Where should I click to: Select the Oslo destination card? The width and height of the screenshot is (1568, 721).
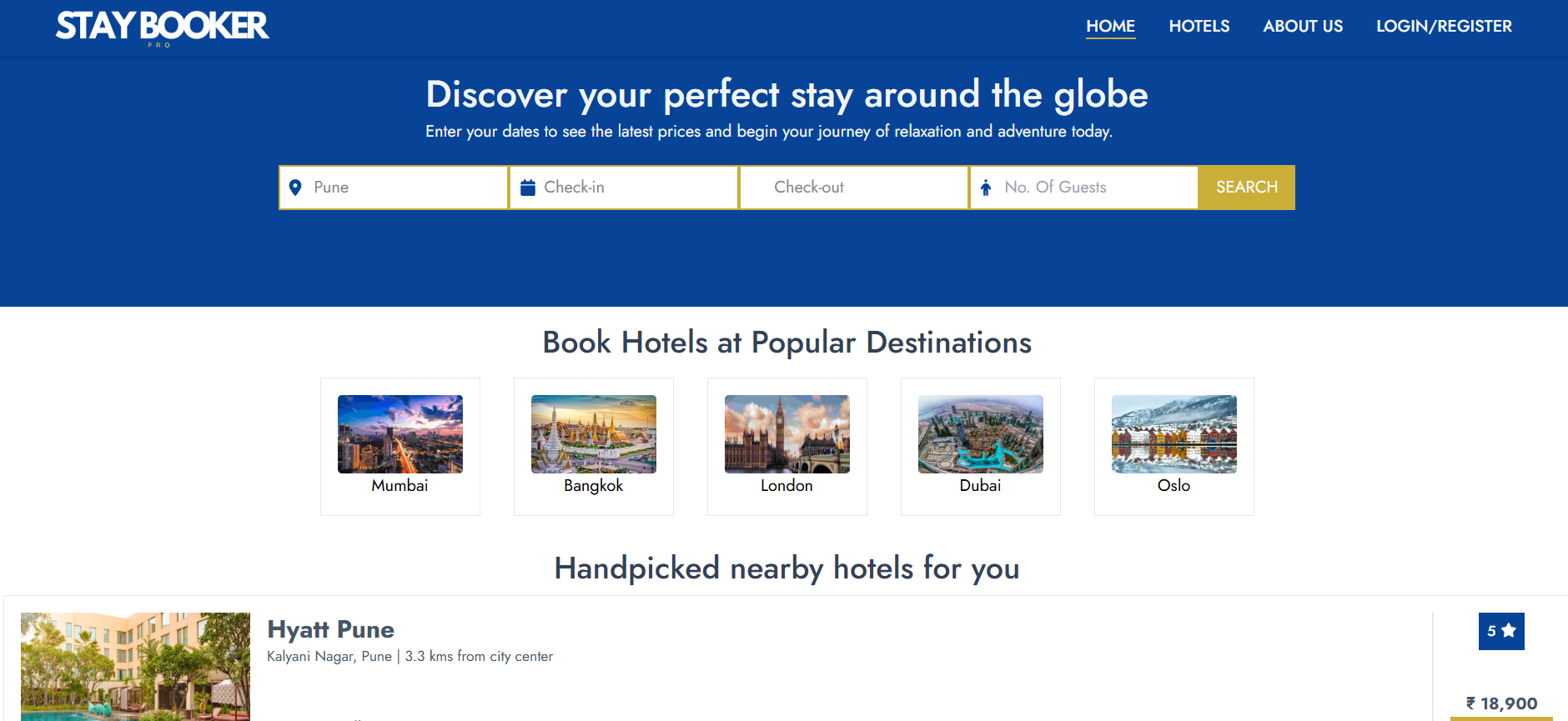1174,446
